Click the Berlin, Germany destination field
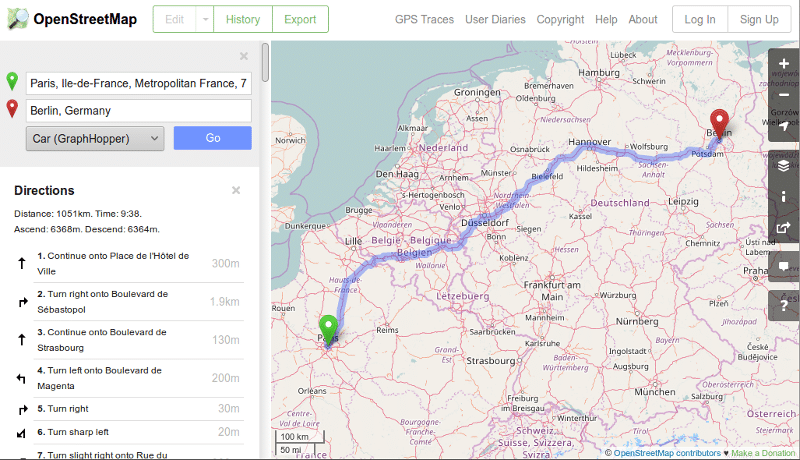This screenshot has height=460, width=800. pyautogui.click(x=139, y=110)
